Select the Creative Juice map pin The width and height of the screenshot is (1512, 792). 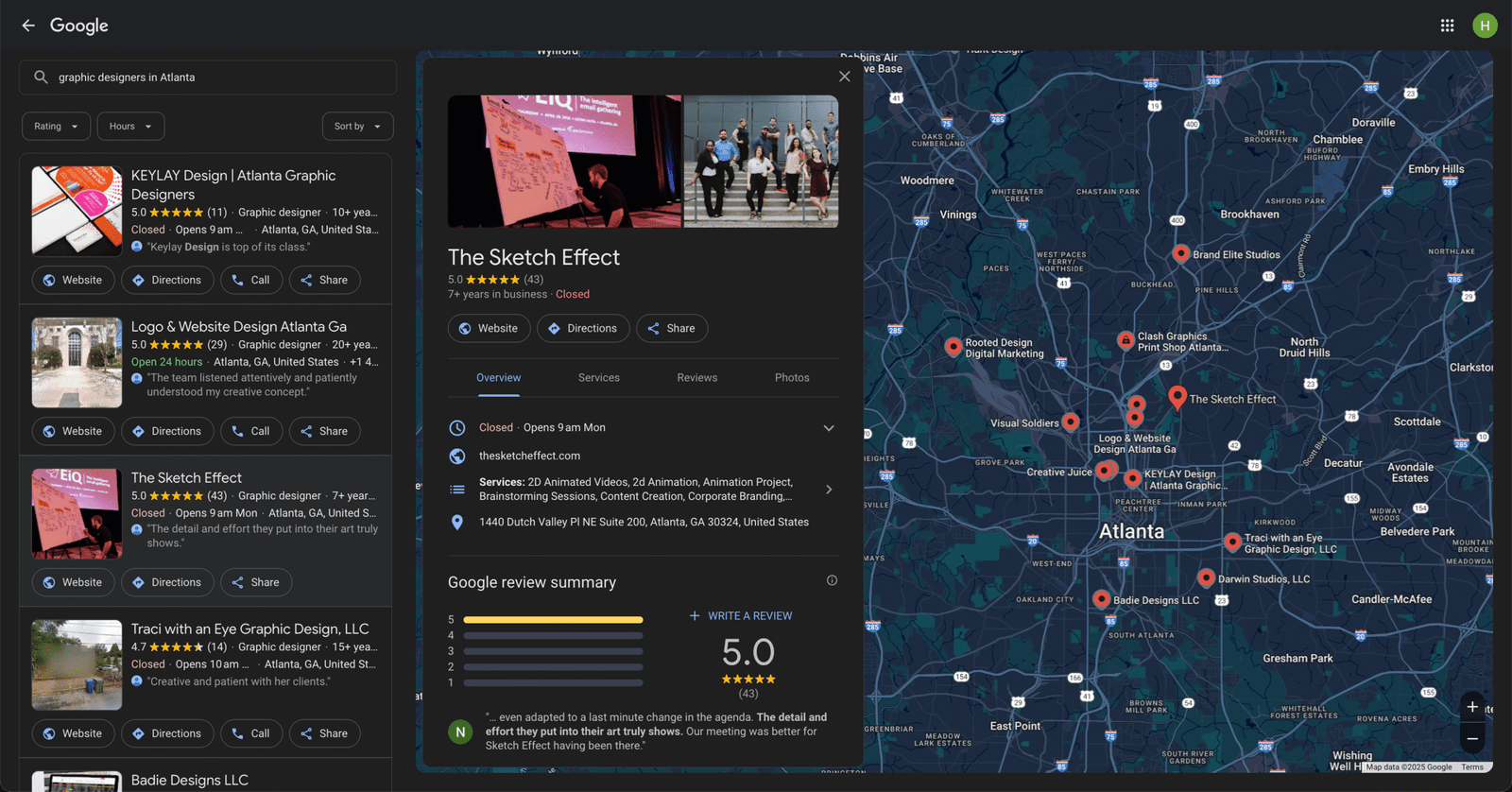pos(1105,471)
